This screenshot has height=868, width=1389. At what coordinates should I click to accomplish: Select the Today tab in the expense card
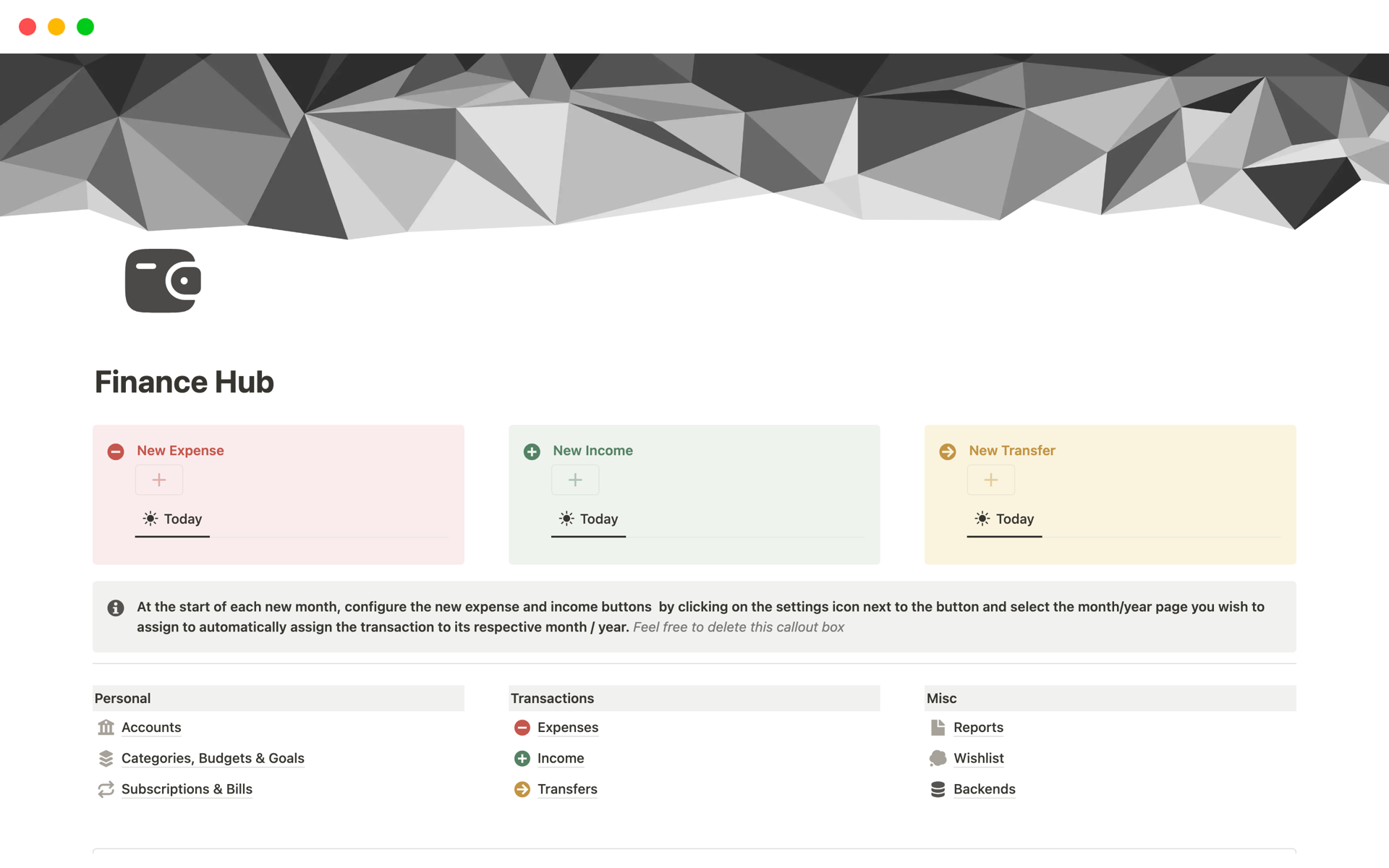(x=173, y=519)
